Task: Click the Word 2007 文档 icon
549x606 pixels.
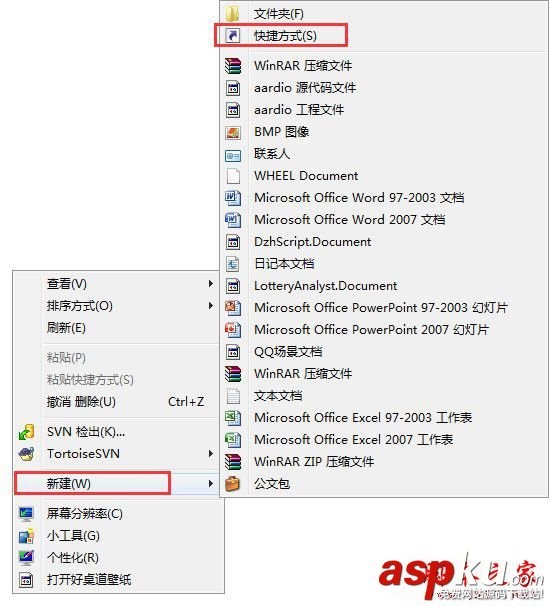Action: [233, 220]
